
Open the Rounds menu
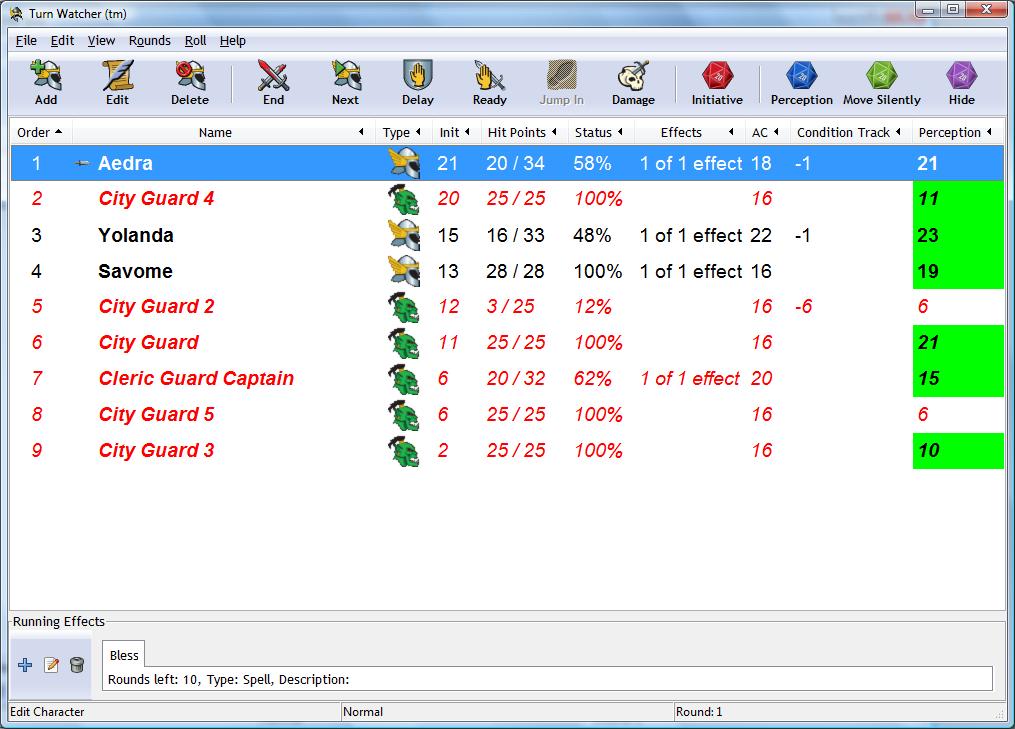[x=150, y=41]
